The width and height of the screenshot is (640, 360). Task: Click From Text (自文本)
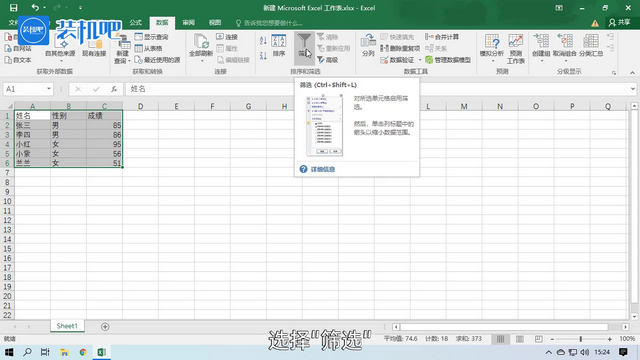18,60
